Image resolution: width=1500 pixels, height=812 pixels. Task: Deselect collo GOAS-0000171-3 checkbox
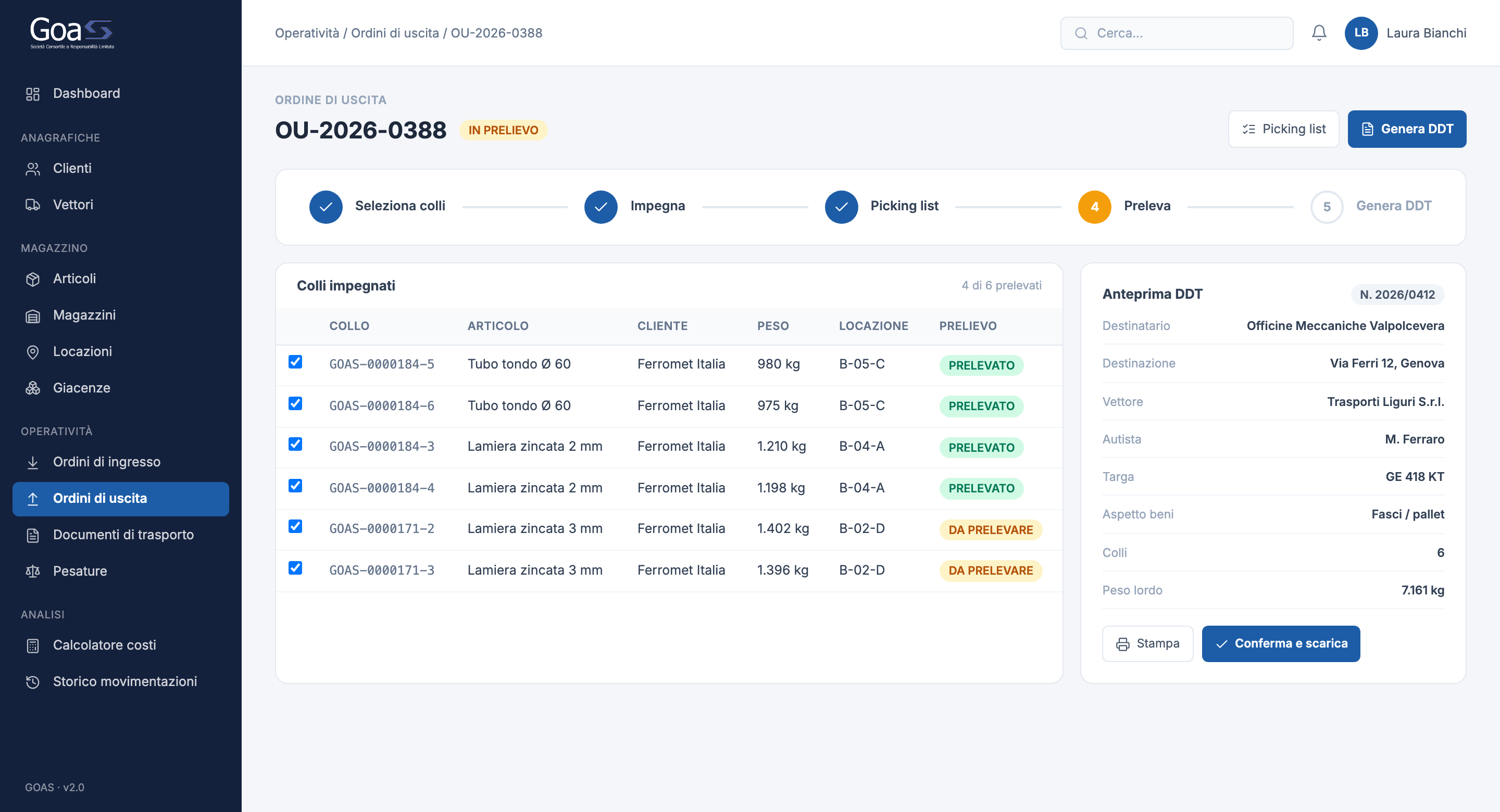[x=295, y=567]
